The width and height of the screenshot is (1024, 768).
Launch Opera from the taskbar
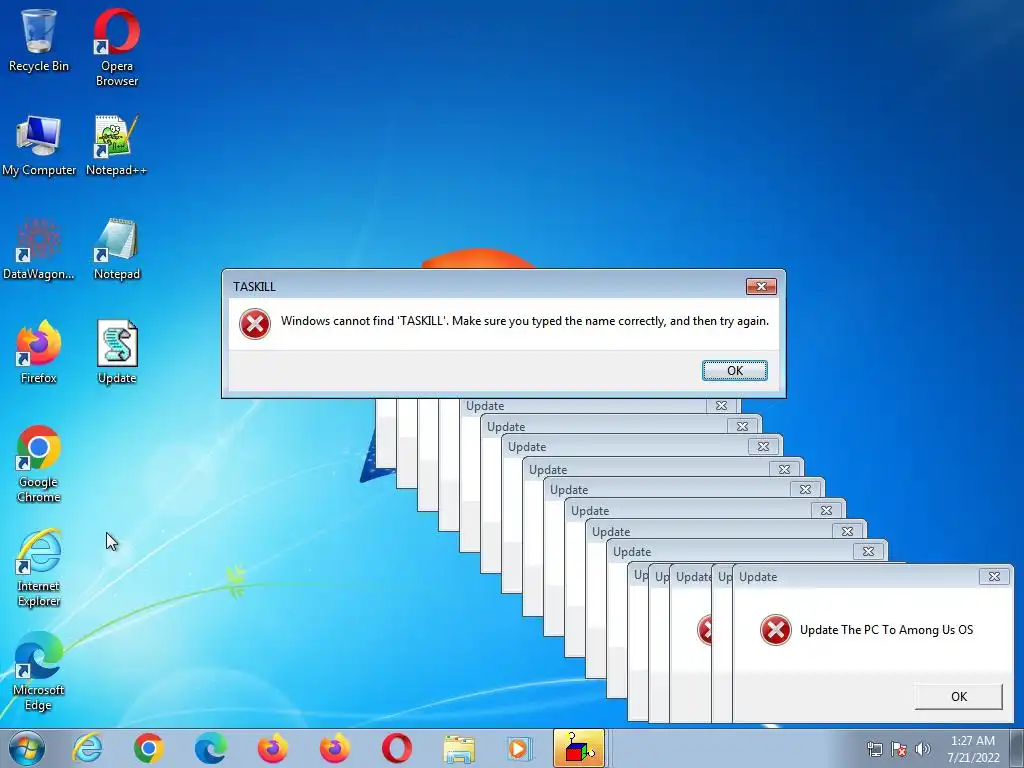tap(396, 748)
